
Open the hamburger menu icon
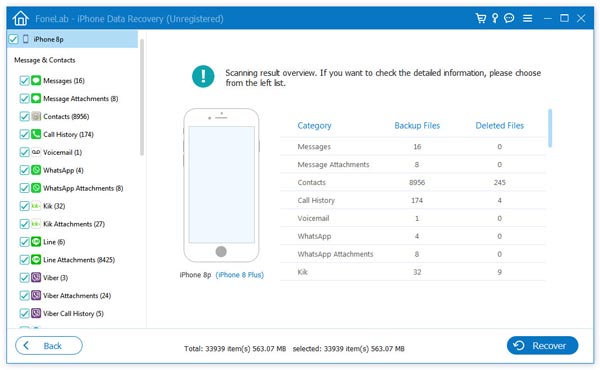[528, 18]
